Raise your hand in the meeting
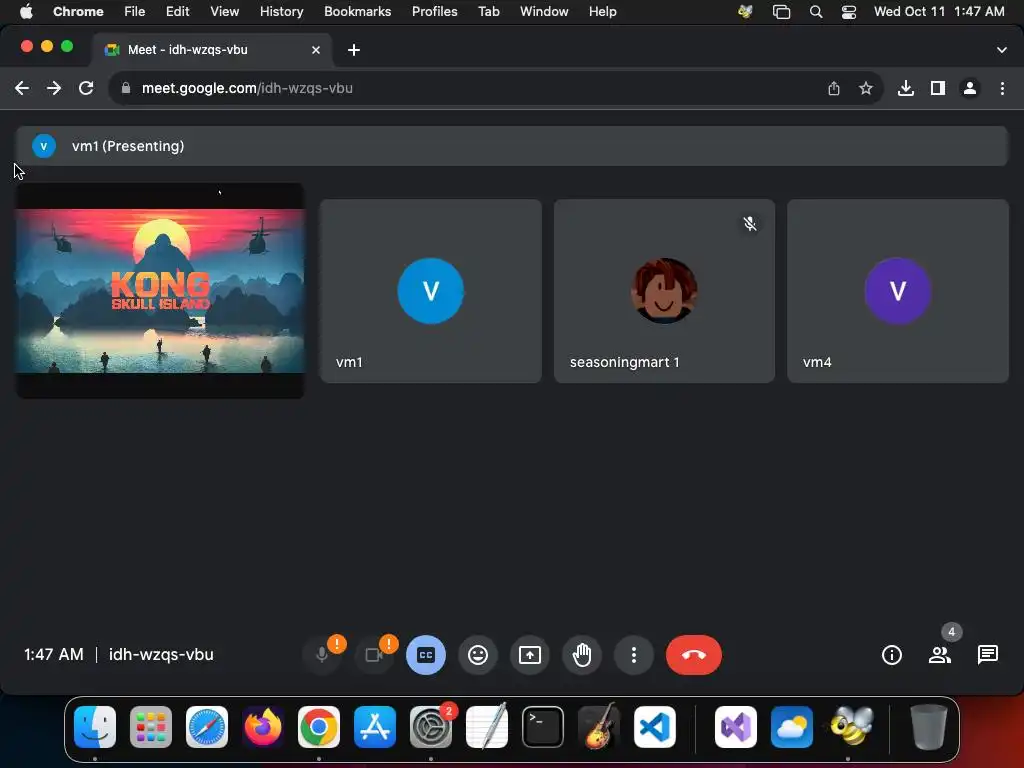 582,654
